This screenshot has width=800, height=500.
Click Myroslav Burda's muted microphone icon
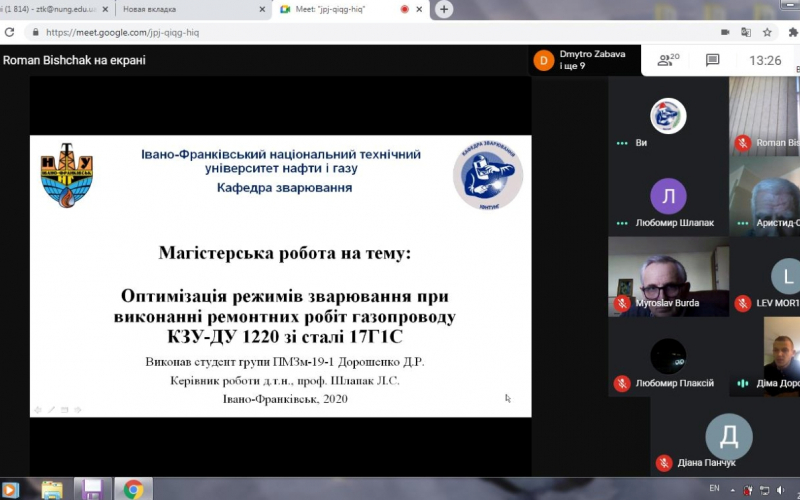click(x=622, y=302)
